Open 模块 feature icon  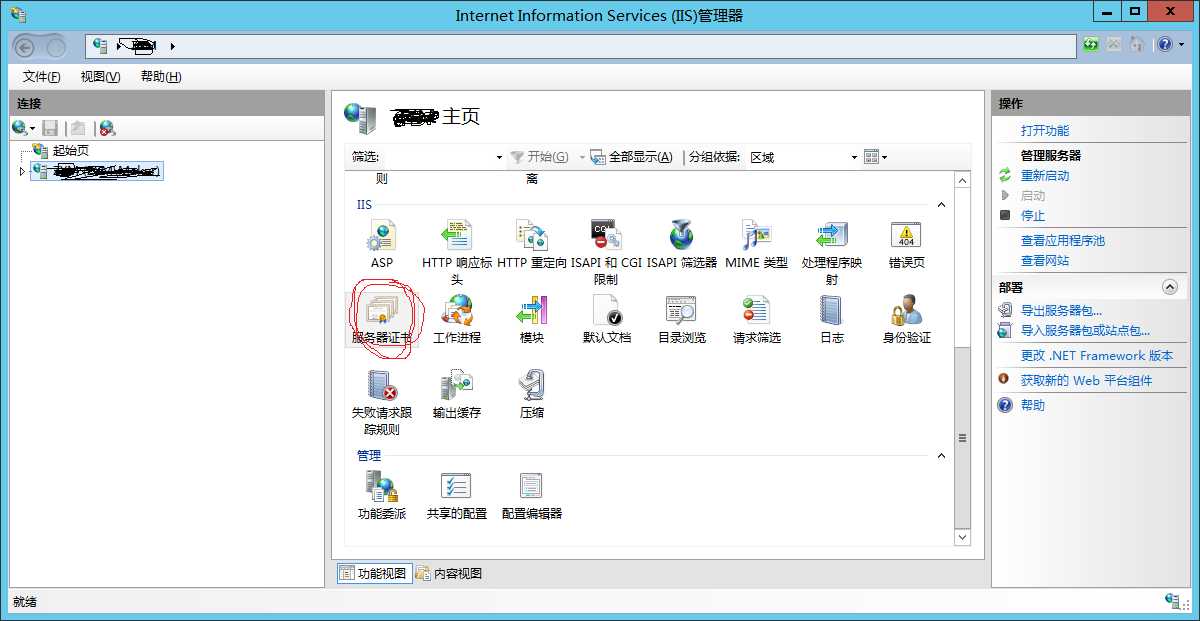pos(532,319)
